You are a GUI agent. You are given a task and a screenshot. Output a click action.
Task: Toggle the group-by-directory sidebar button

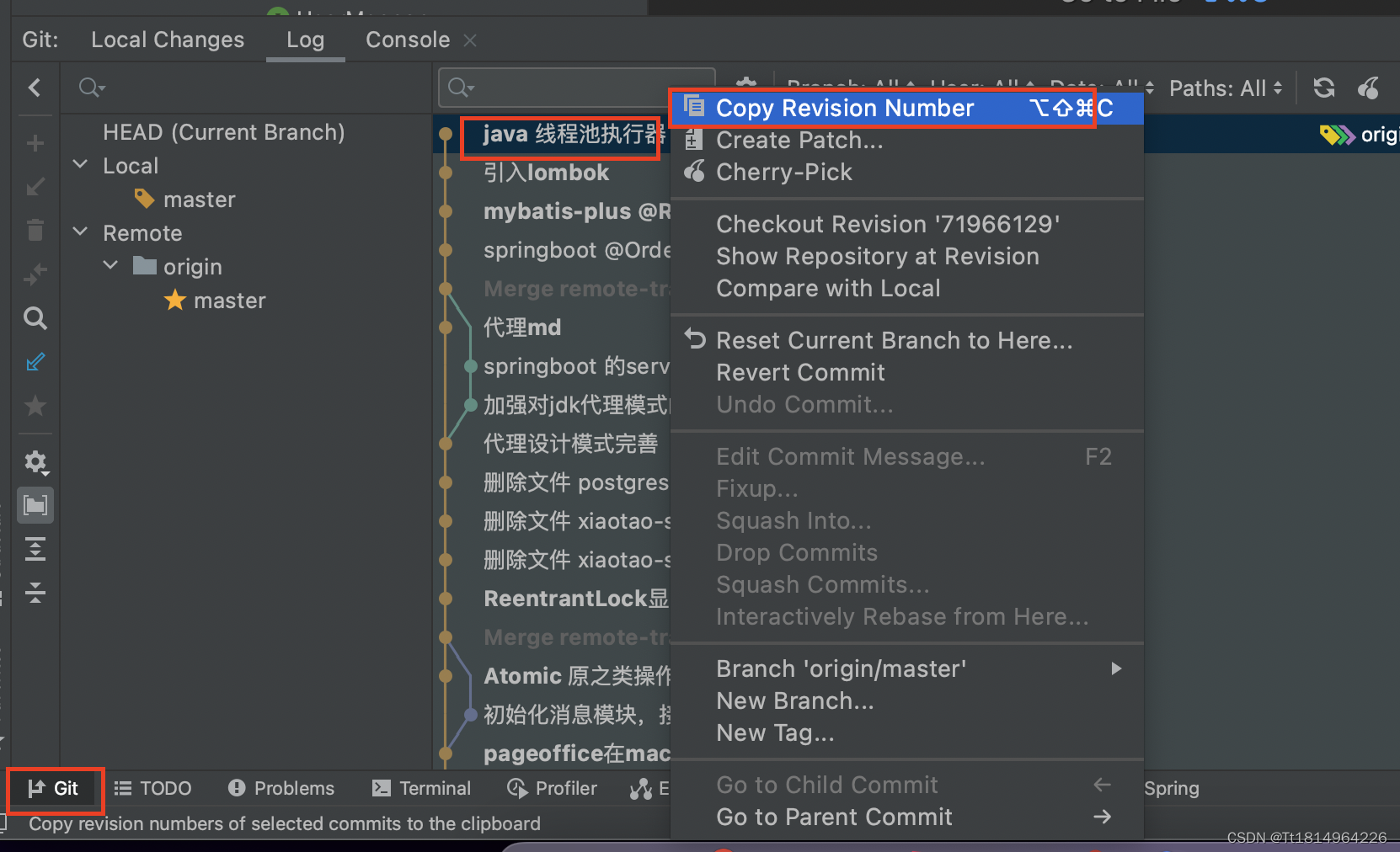point(35,505)
